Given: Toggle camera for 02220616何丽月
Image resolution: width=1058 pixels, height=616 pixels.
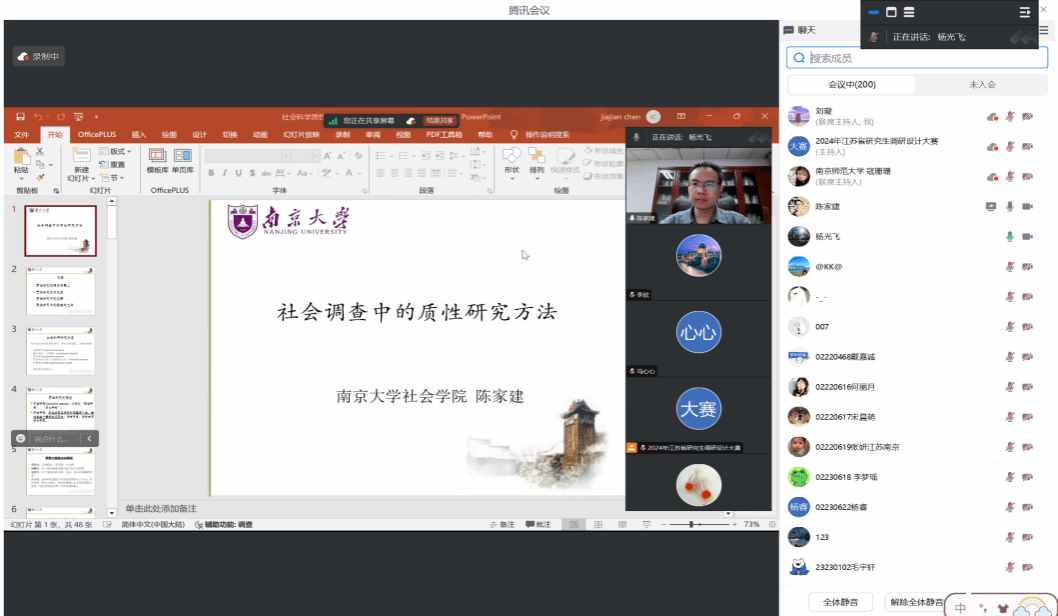Looking at the screenshot, I should [1028, 387].
